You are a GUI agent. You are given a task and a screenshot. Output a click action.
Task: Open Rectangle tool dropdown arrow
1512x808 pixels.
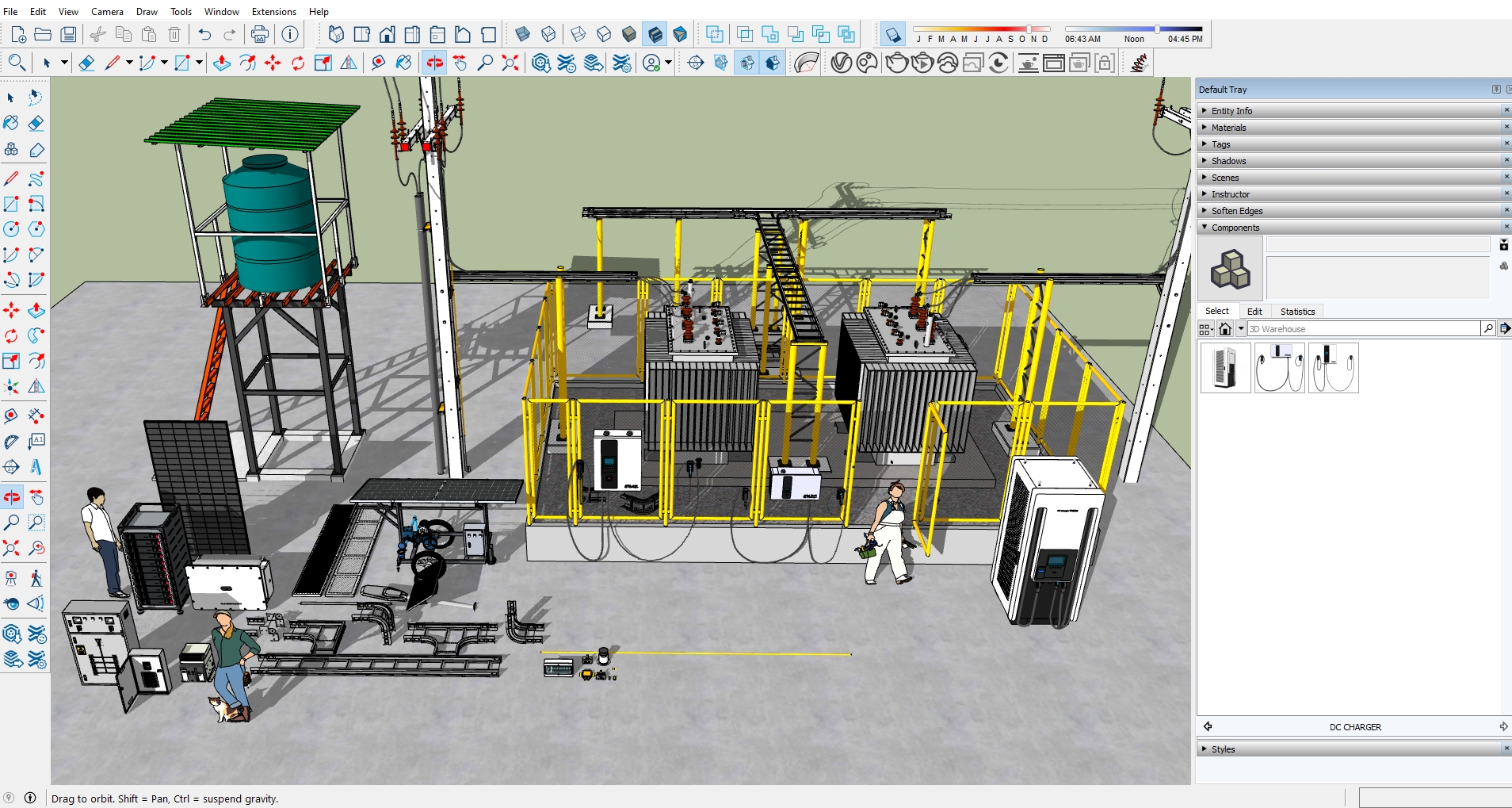click(x=199, y=63)
